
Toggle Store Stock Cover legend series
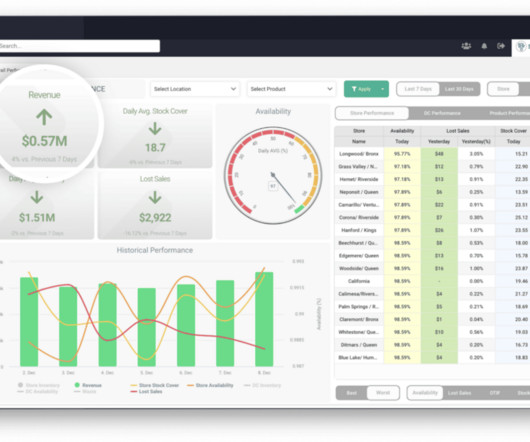(154, 385)
